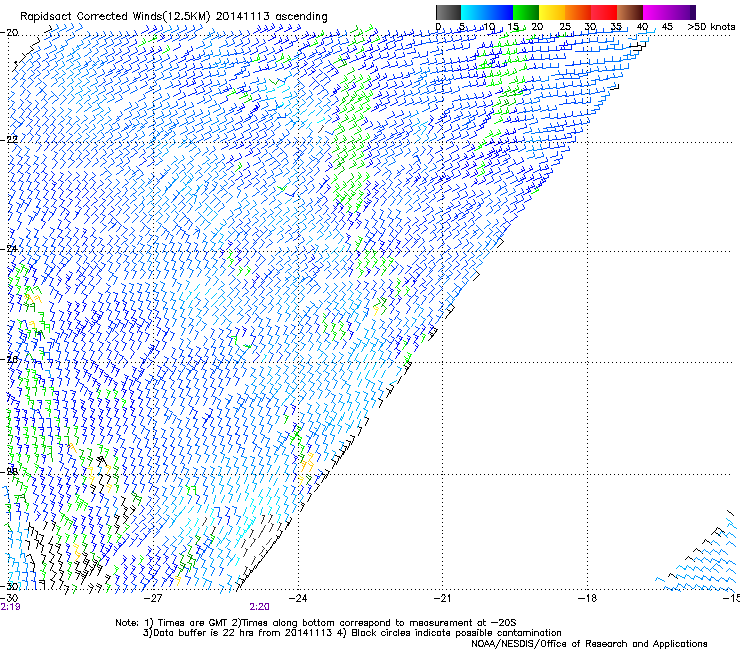This screenshot has height=650, width=740.
Task: Click the 'Data buffer is 22 hrs' note
Action: pyautogui.click(x=352, y=633)
